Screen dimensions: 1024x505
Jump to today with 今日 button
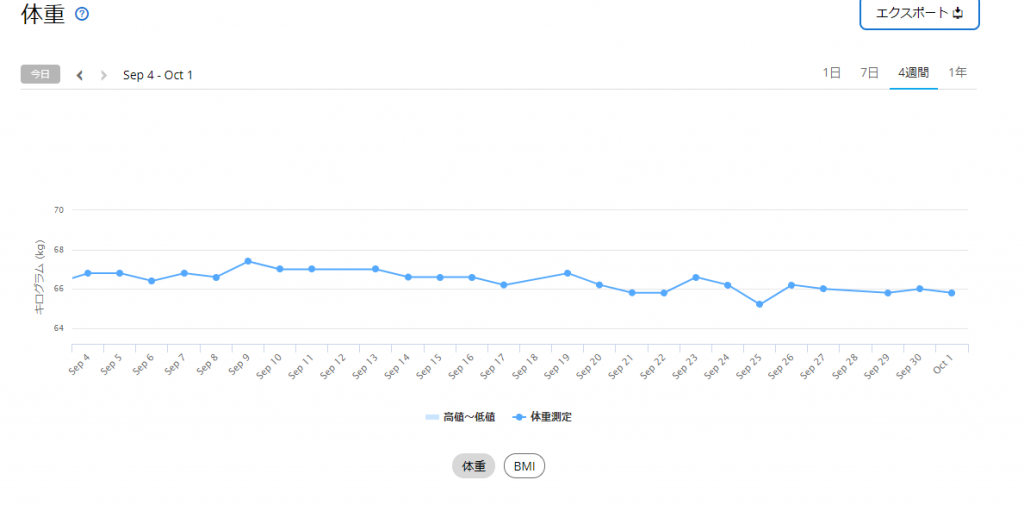point(40,74)
